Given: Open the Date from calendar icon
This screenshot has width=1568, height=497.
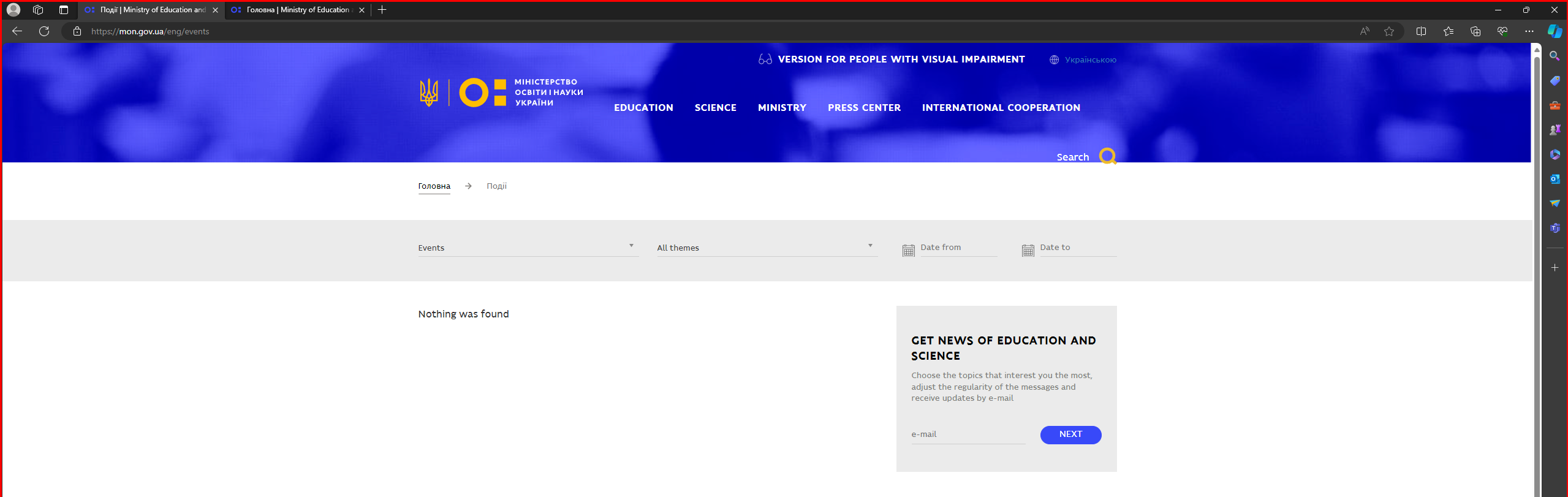Looking at the screenshot, I should click(908, 250).
